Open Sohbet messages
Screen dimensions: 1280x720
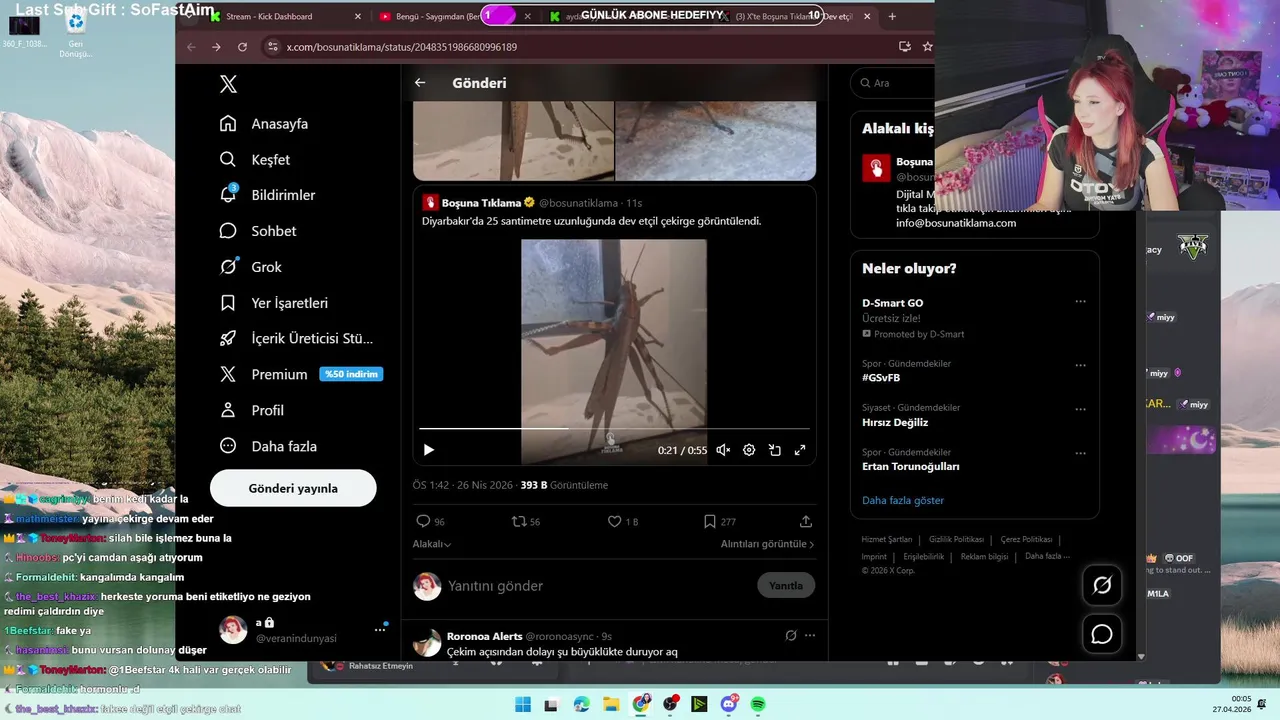pos(258,231)
